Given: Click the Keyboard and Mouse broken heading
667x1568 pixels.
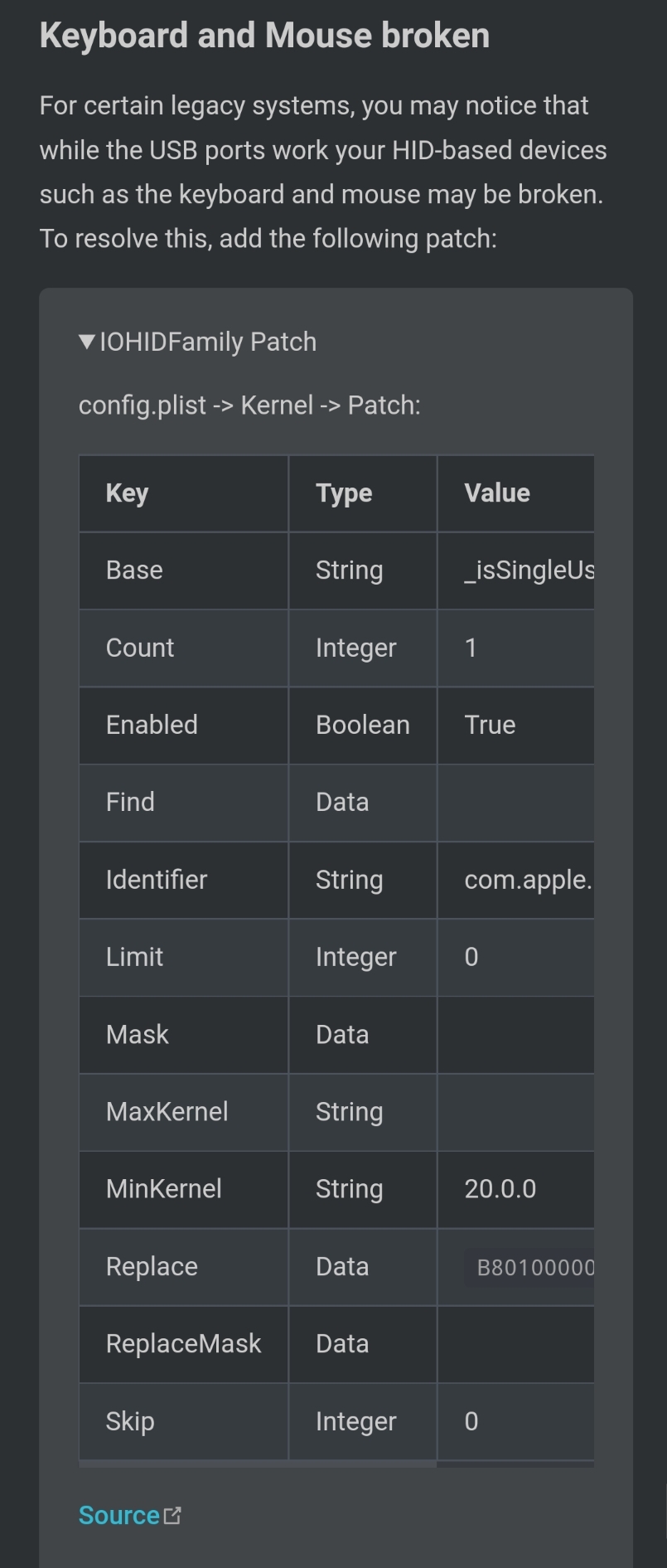Looking at the screenshot, I should pos(264,36).
